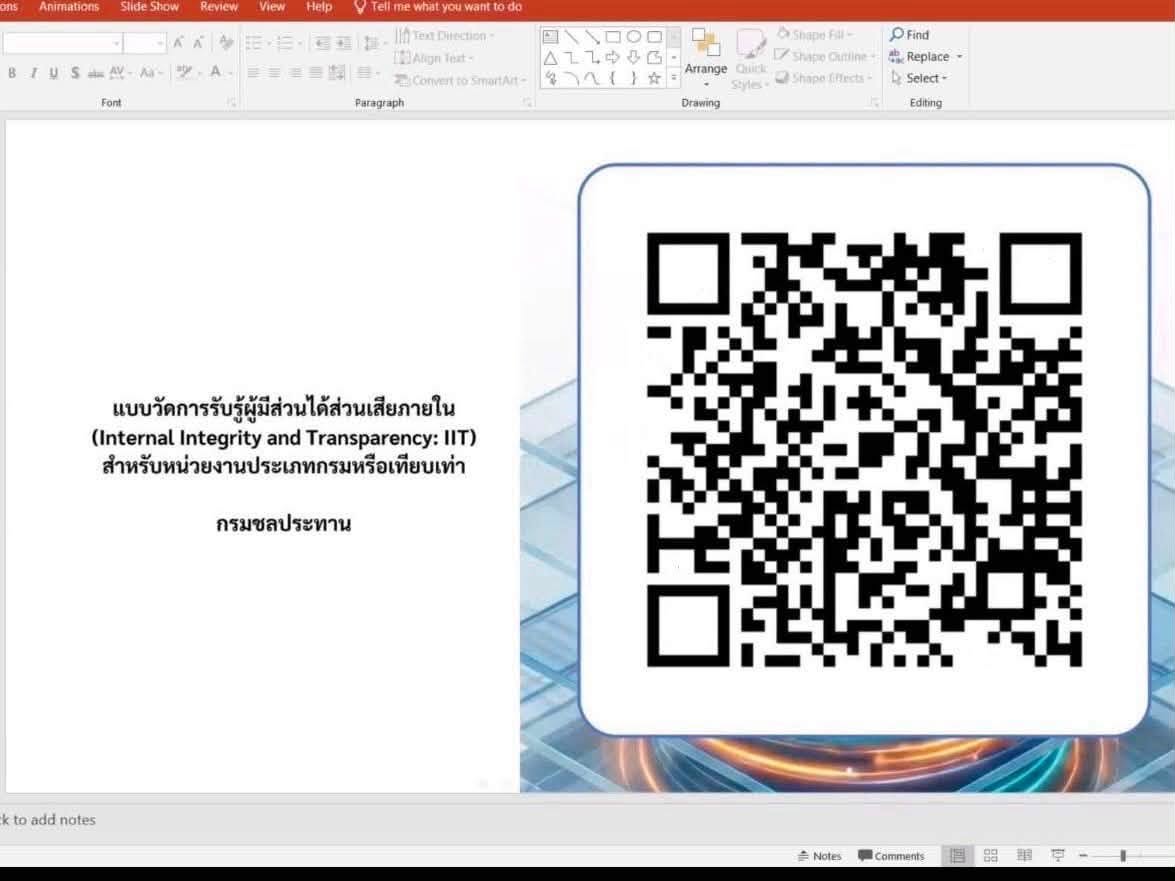
Task: Justify the paragraph text
Action: pyautogui.click(x=316, y=73)
